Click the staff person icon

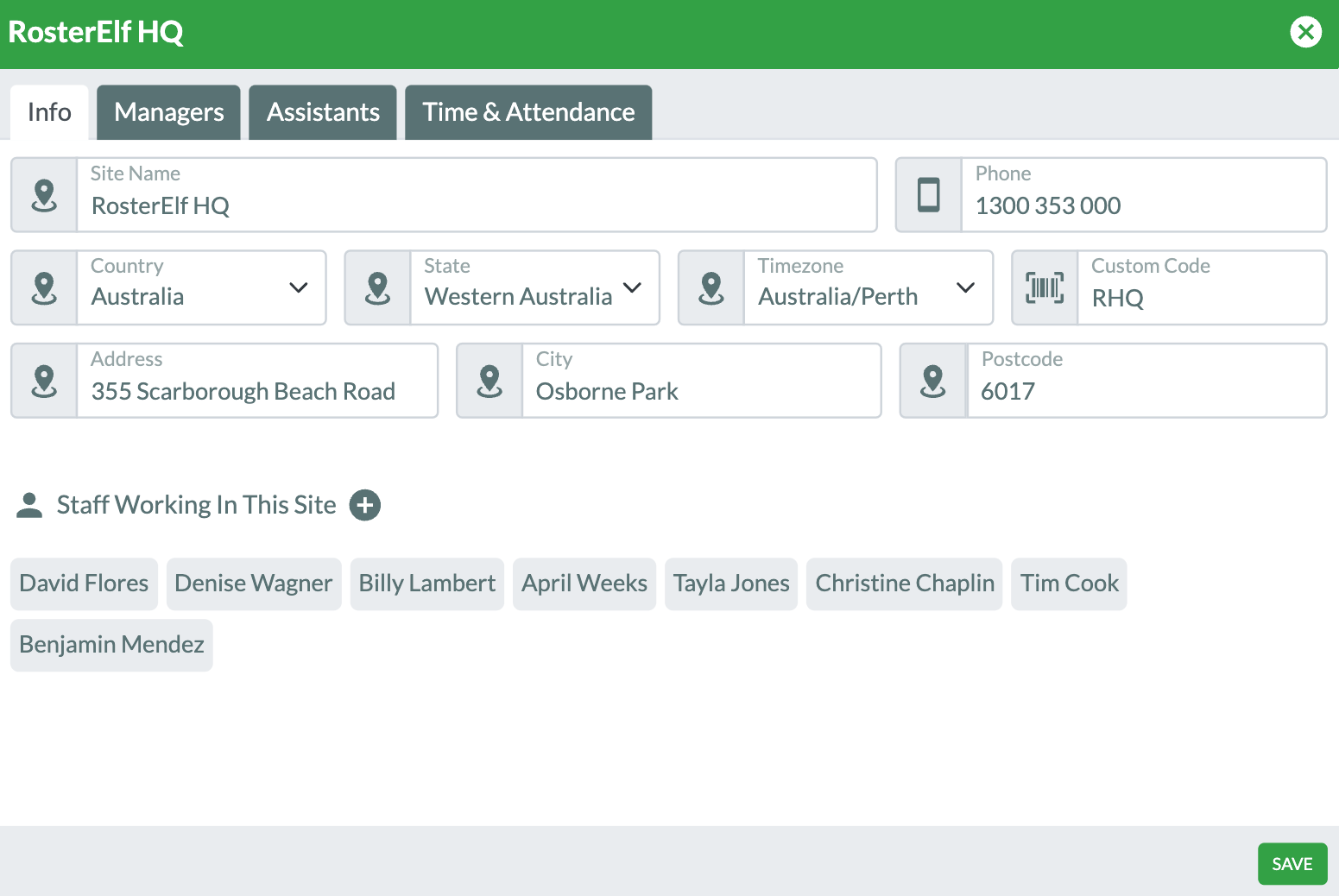click(x=29, y=505)
